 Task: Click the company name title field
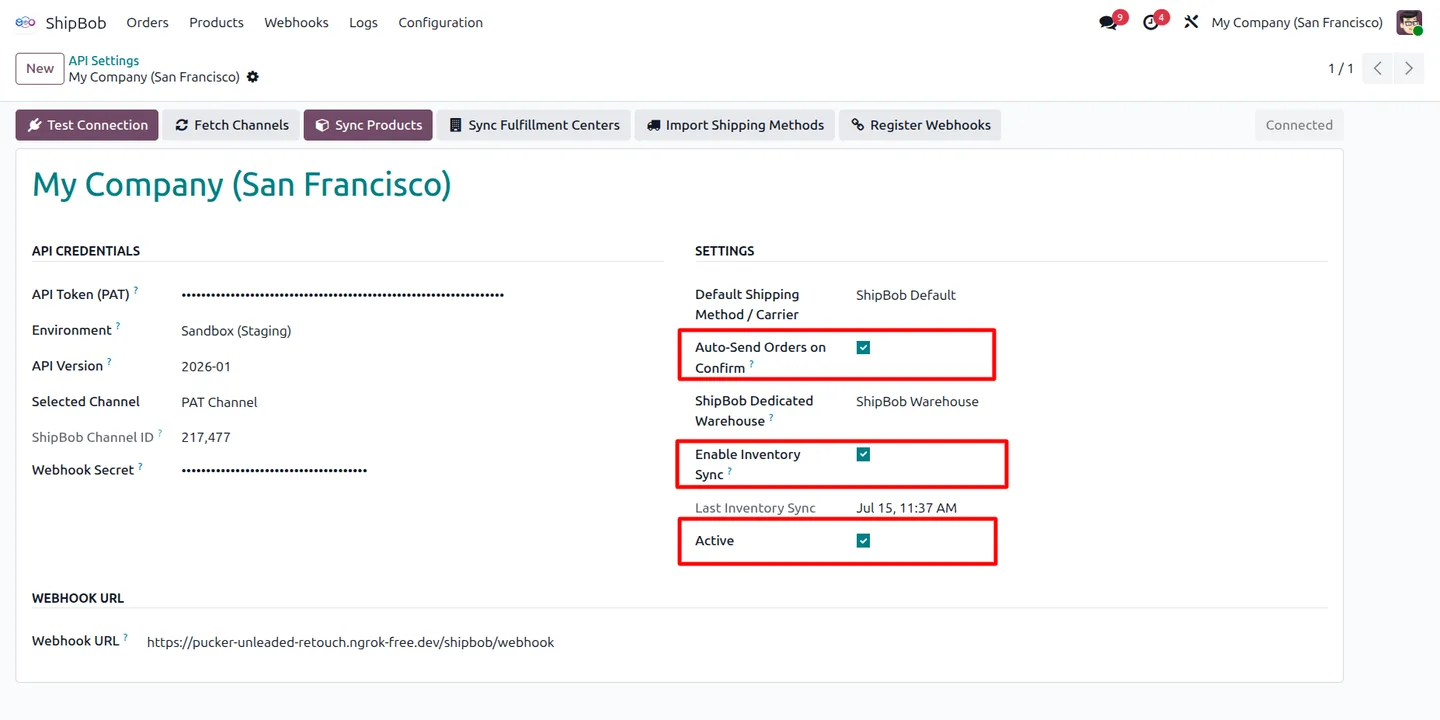pos(242,185)
